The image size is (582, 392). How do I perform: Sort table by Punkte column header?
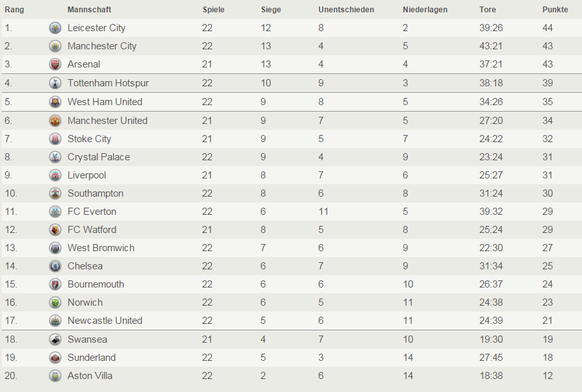point(555,10)
